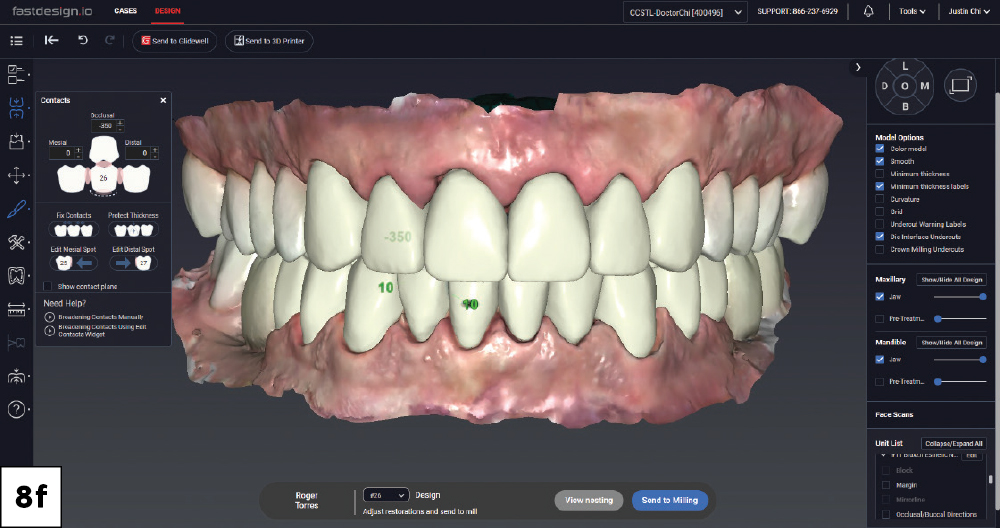The height and width of the screenshot is (528, 1000).
Task: Select the Move arrows tool
Action: click(x=17, y=175)
